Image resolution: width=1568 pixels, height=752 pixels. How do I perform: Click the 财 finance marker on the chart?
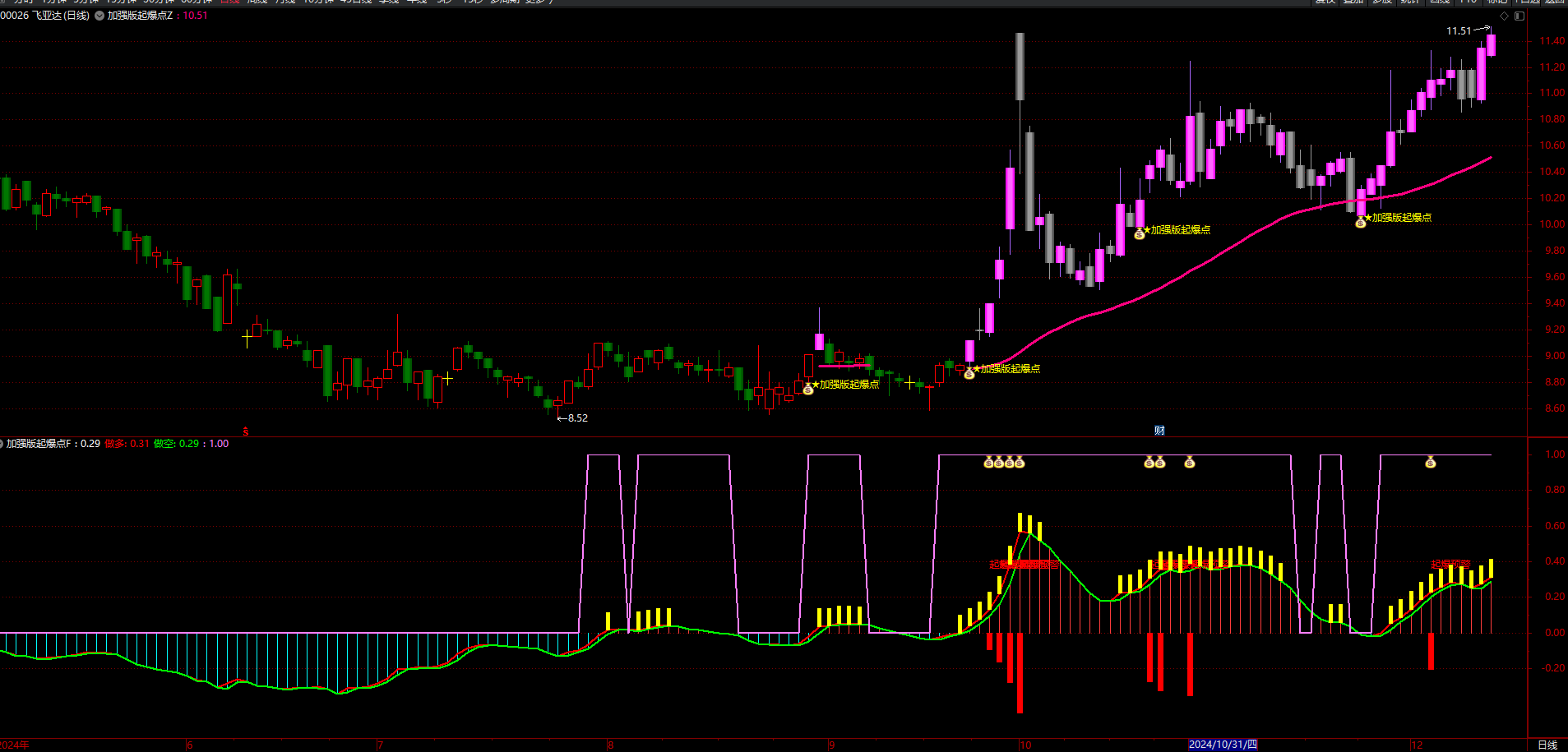pyautogui.click(x=1159, y=431)
